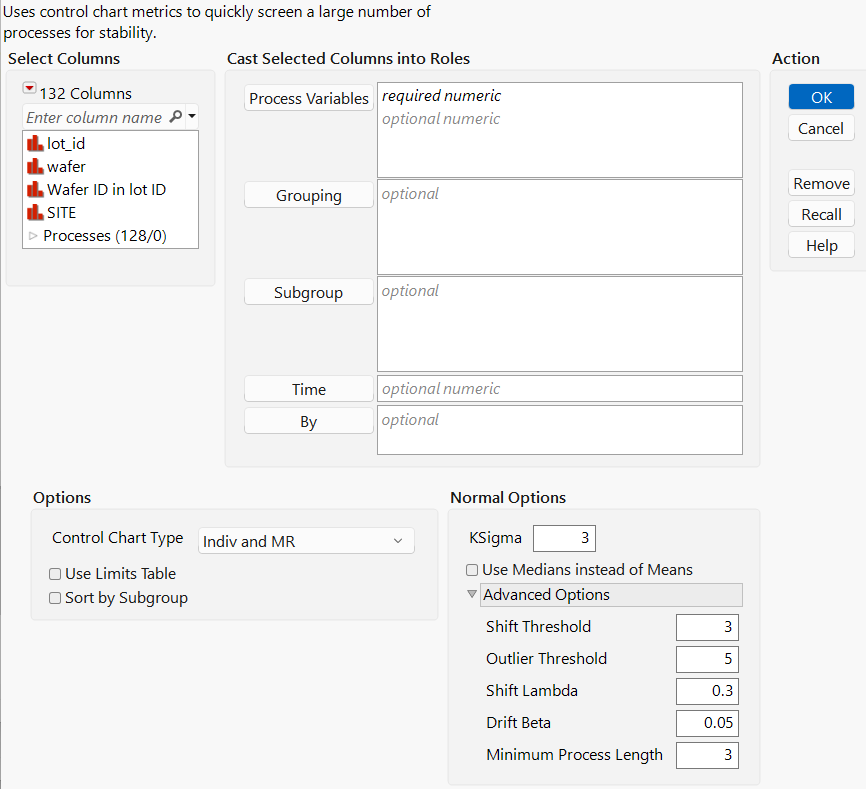Expand the Processes (128/0) column group

point(33,236)
